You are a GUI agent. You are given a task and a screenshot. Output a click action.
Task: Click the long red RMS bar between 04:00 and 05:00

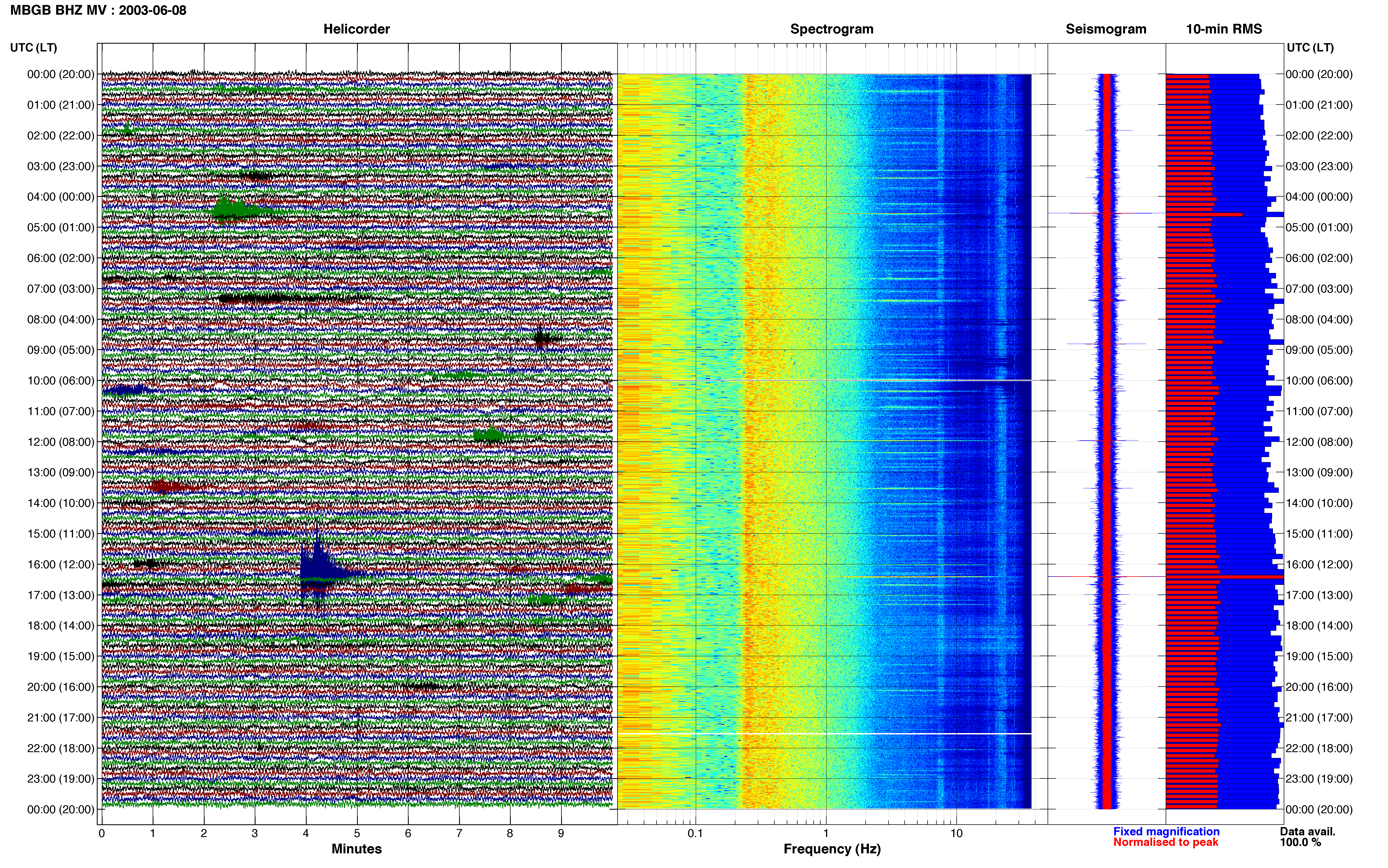pos(1204,214)
